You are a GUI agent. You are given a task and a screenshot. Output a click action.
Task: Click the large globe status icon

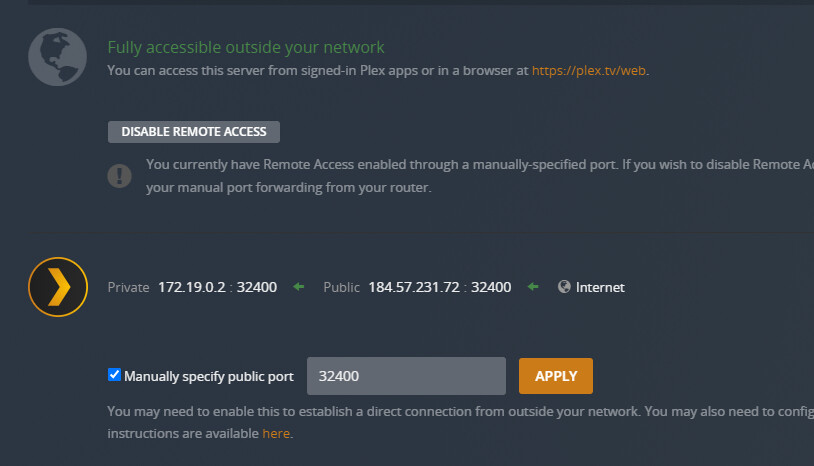pyautogui.click(x=56, y=56)
